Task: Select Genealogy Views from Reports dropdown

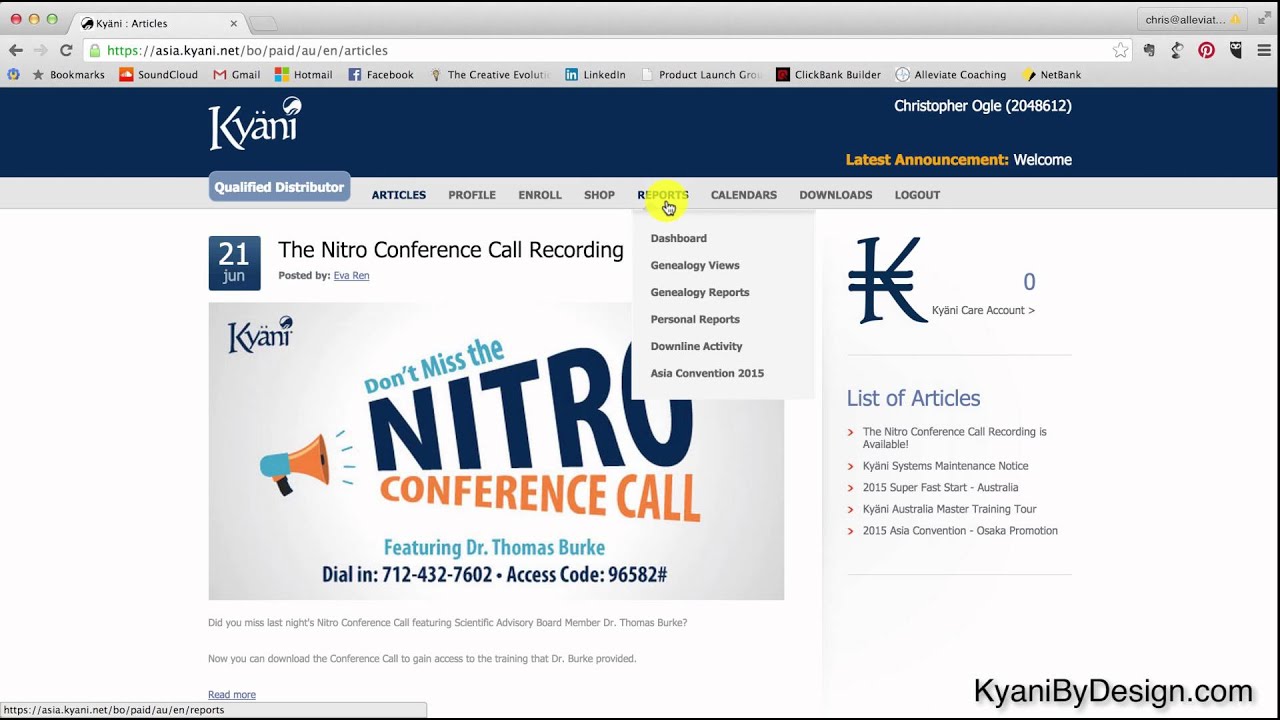Action: (x=695, y=265)
